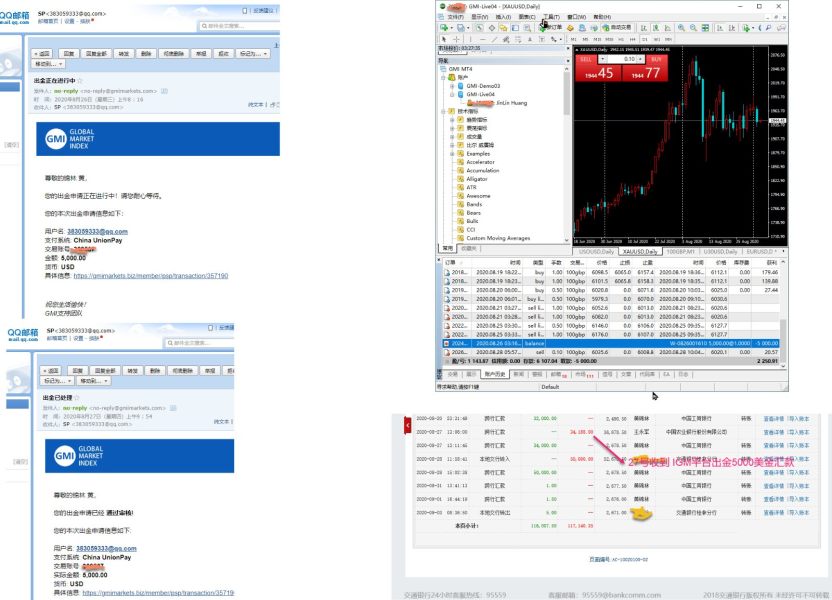Screen dimensions: 832x600
Task: Select Custom Moving Averages in Navigator
Action: pos(498,238)
